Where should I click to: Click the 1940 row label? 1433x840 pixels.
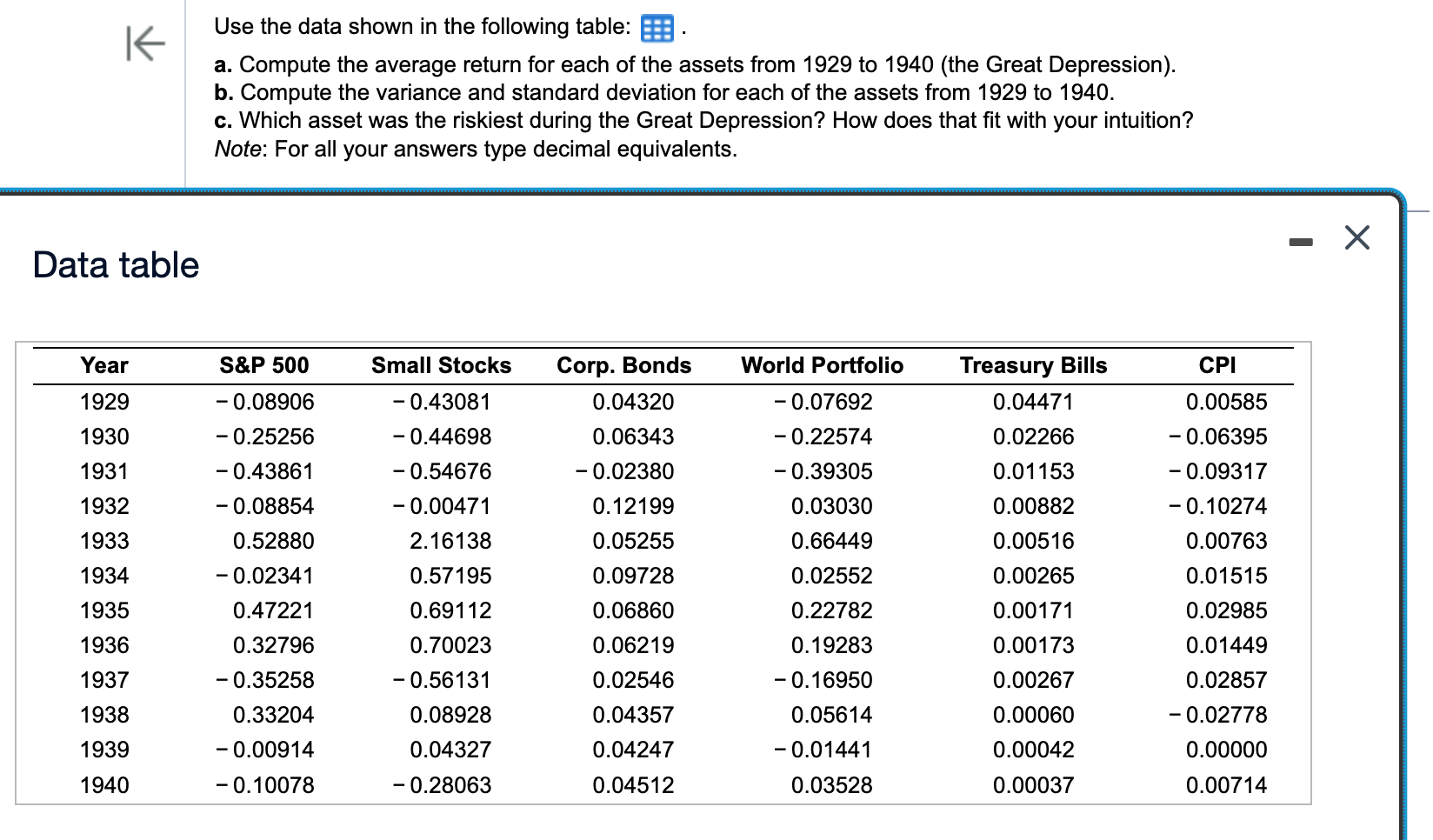click(103, 784)
